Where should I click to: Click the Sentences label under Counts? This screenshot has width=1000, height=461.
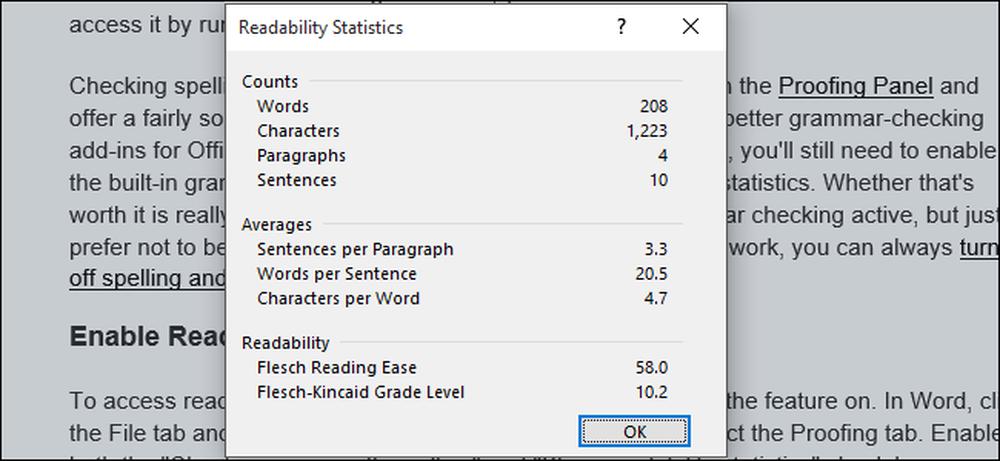point(296,181)
